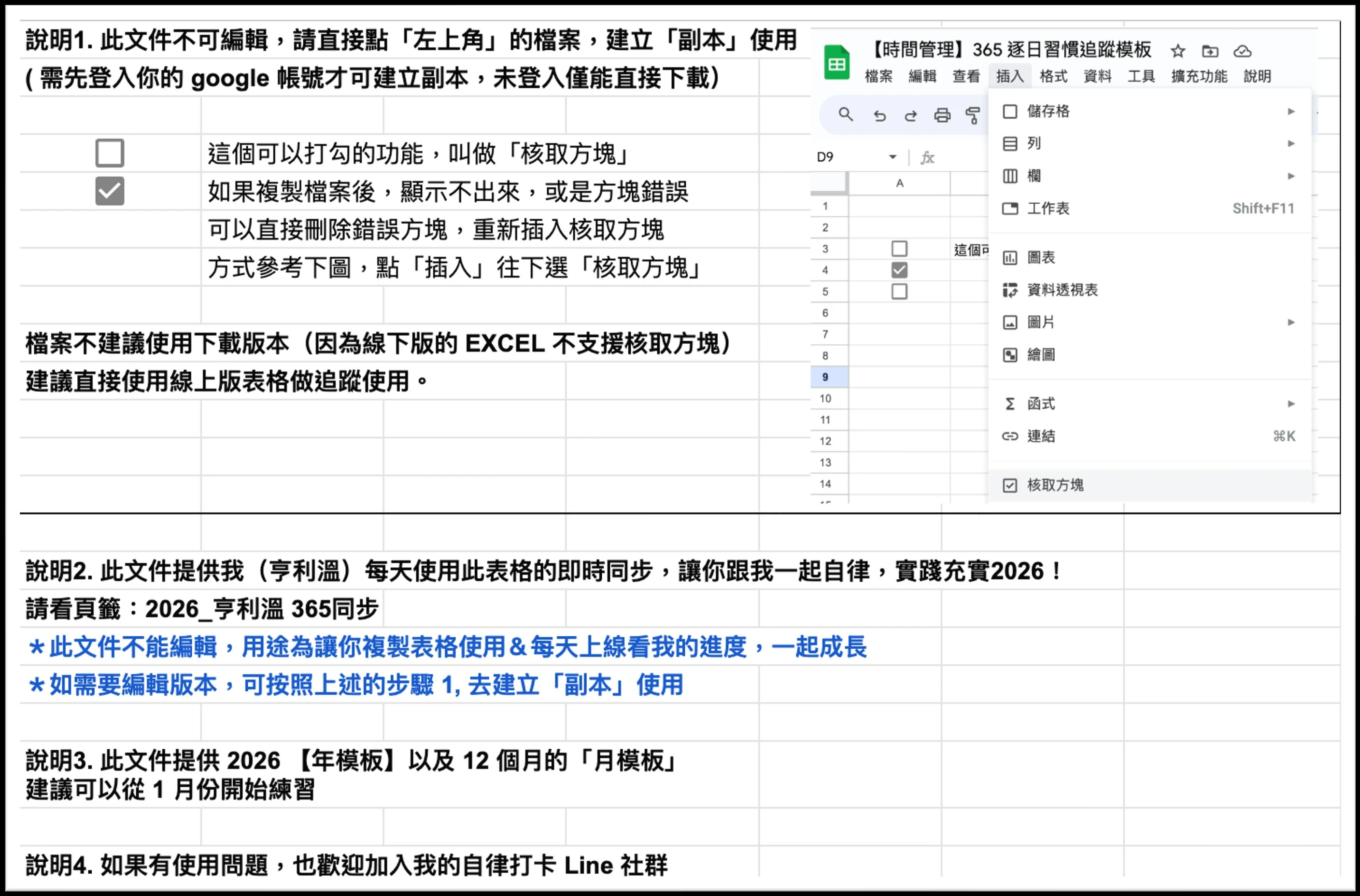Click the green Google Sheets logo icon
The height and width of the screenshot is (896, 1360).
[x=836, y=62]
